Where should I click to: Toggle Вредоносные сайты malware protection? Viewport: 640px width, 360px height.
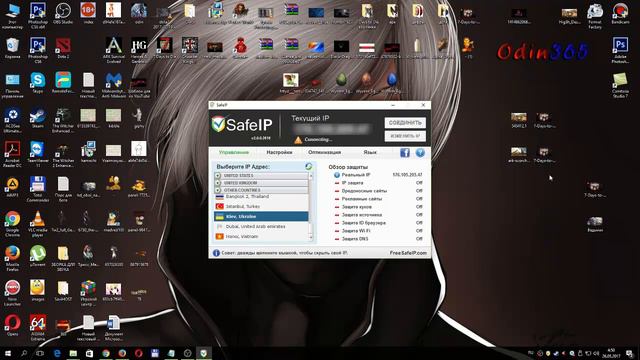(378, 191)
